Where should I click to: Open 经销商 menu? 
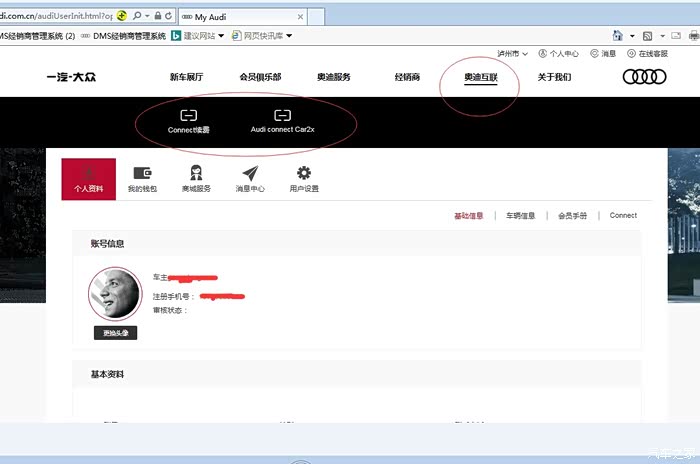407,77
